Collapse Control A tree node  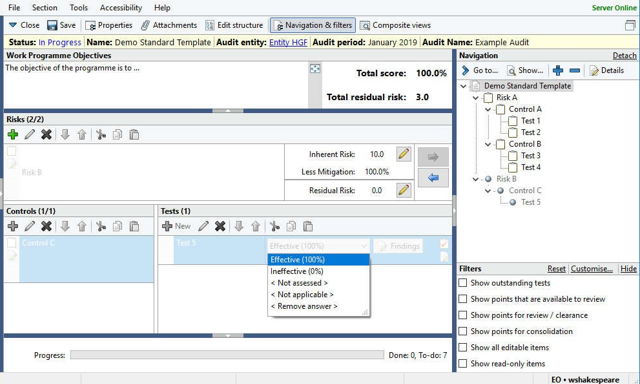[488, 109]
